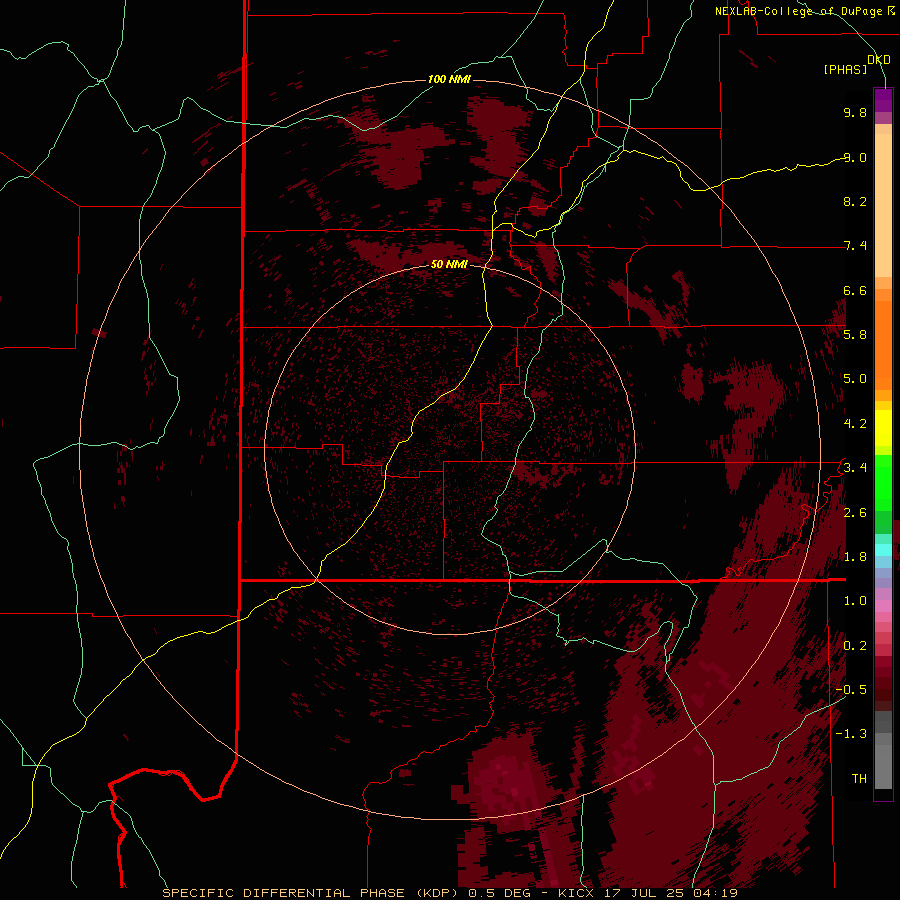This screenshot has width=900, height=900.
Task: Click the 1.0 value on color scale
Action: (855, 601)
